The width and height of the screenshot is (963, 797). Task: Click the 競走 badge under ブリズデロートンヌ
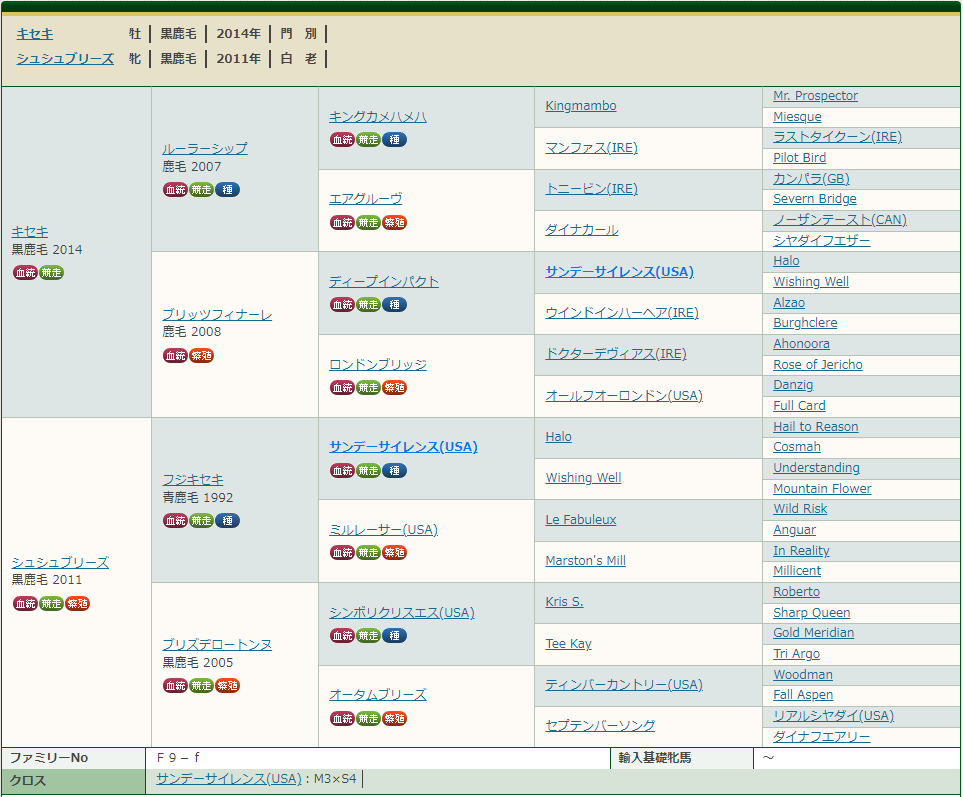(201, 686)
